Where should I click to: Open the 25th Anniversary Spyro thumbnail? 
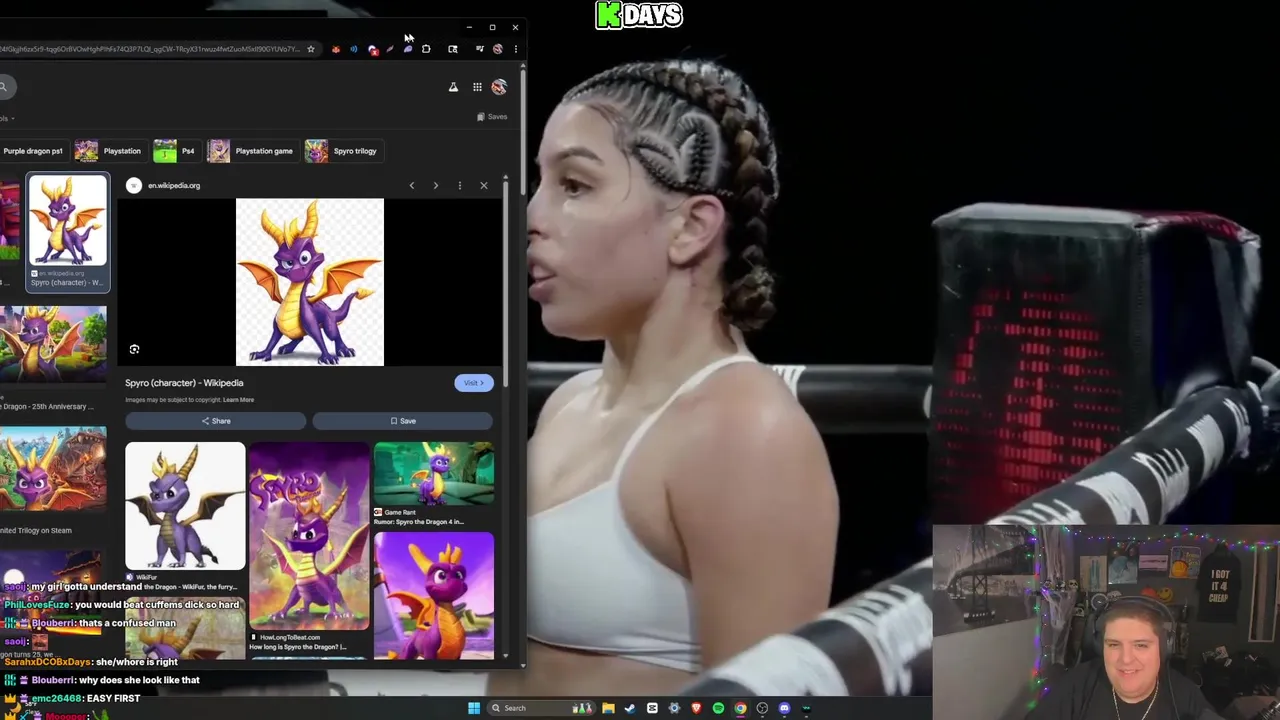[x=53, y=345]
